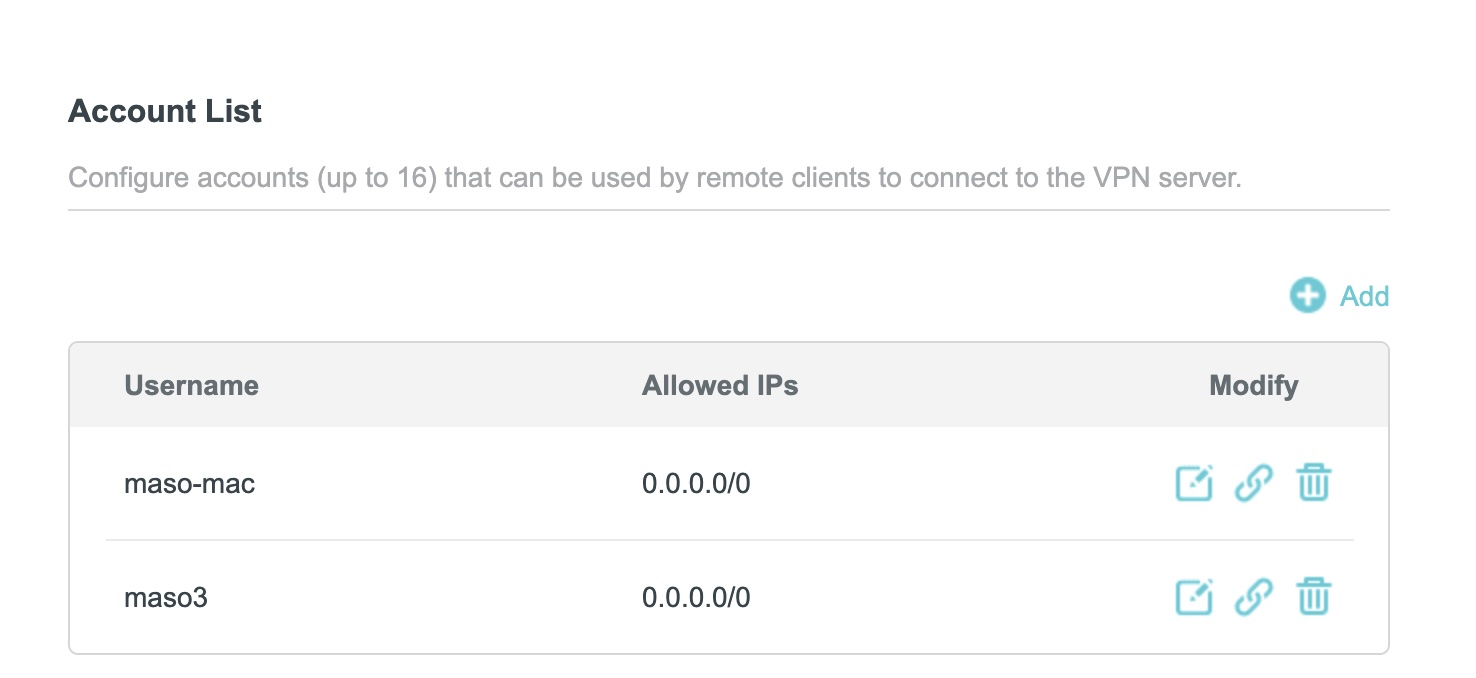
Task: Click the Account List heading
Action: click(165, 111)
